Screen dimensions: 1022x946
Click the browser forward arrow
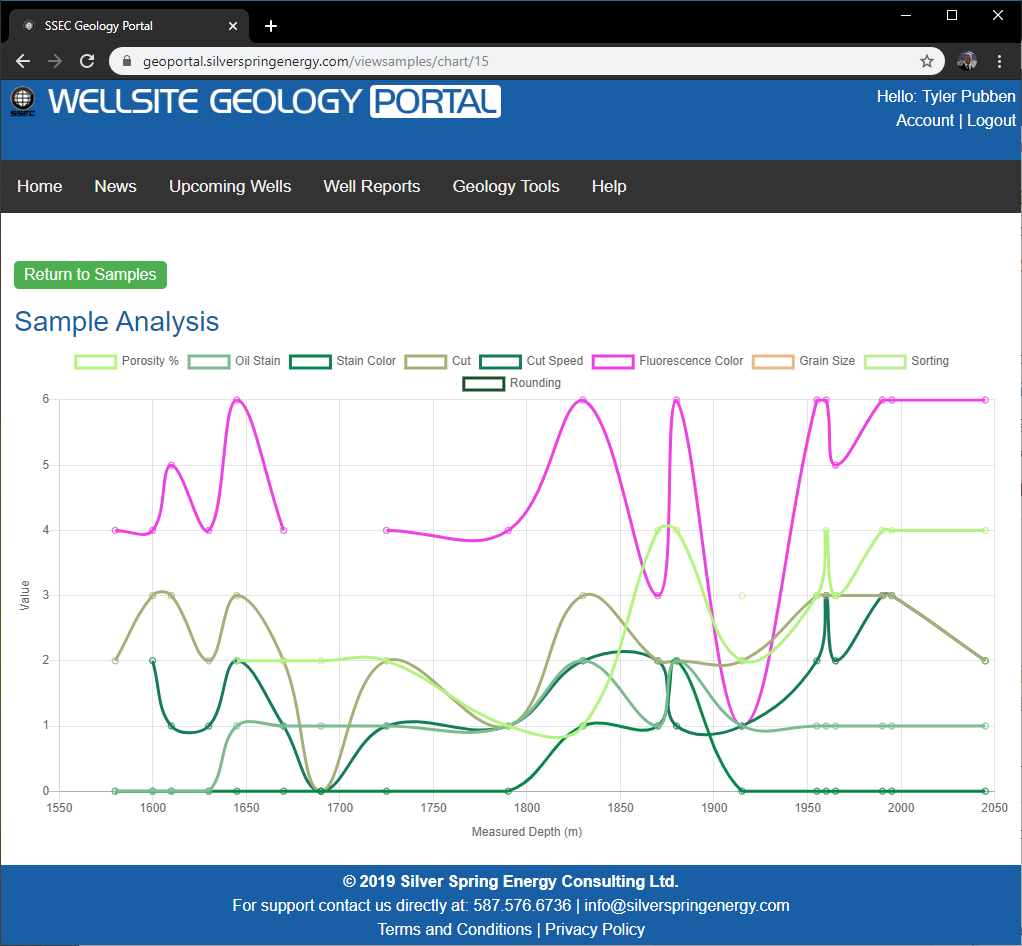pos(55,61)
